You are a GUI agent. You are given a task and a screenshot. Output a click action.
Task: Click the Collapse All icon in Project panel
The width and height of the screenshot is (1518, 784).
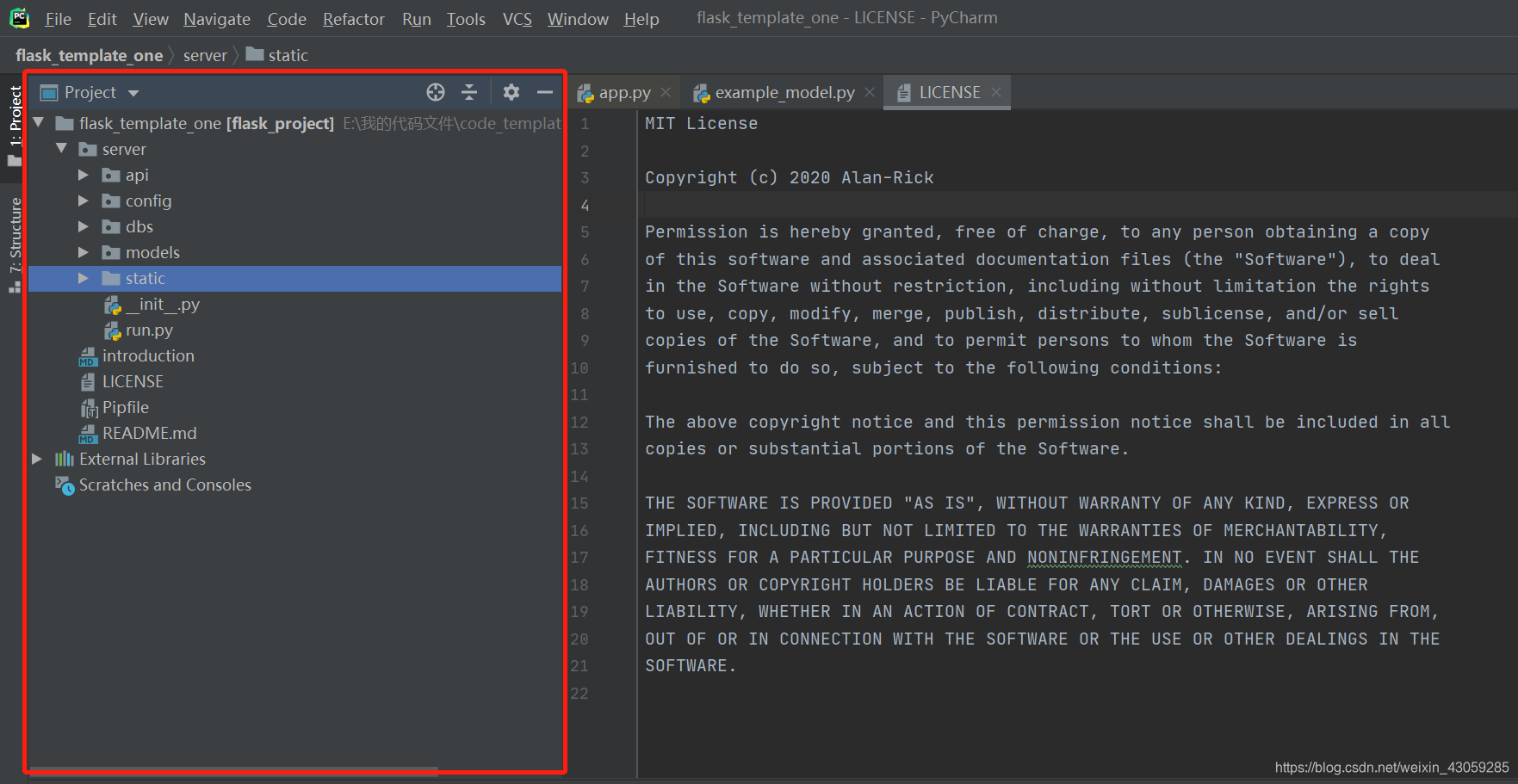click(469, 92)
